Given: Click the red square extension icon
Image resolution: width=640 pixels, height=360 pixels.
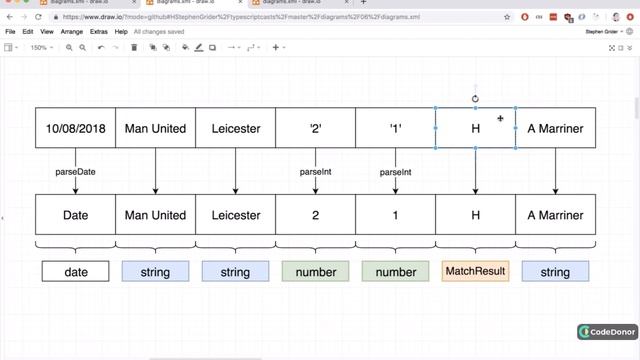Looking at the screenshot, I should [553, 17].
